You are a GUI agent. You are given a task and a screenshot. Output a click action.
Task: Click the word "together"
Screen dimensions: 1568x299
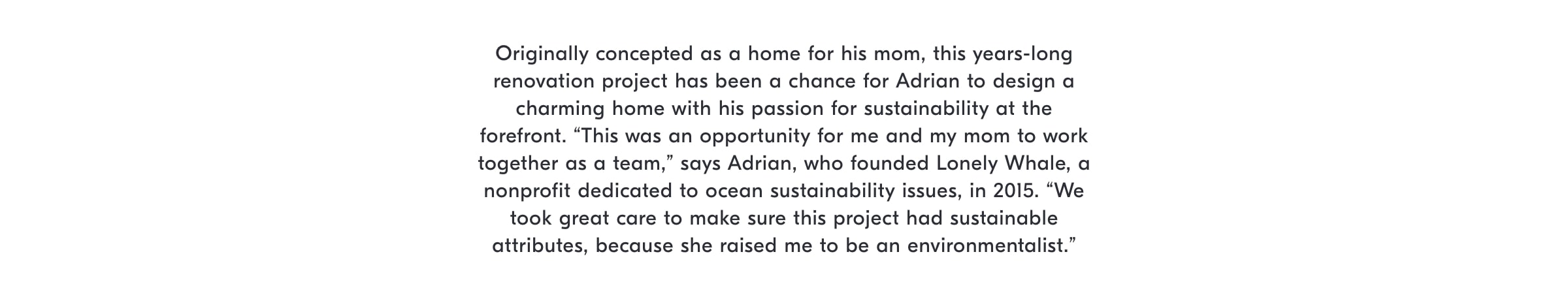[519, 164]
